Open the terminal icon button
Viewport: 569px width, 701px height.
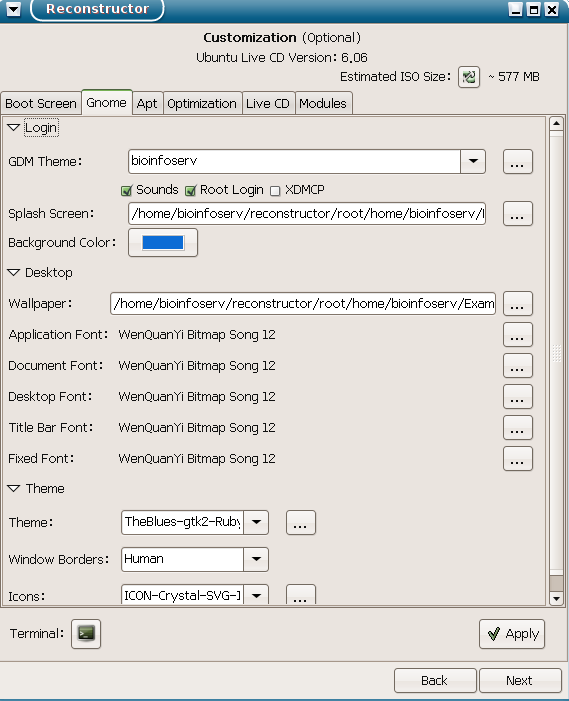tap(86, 633)
